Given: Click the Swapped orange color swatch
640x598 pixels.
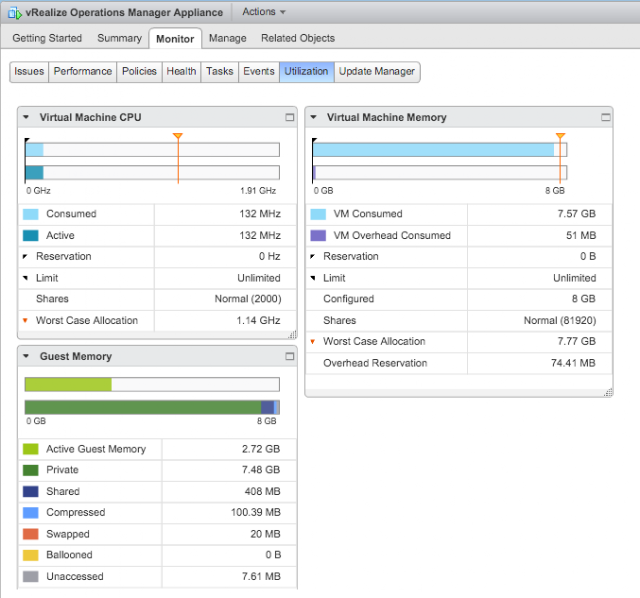Looking at the screenshot, I should (31, 534).
